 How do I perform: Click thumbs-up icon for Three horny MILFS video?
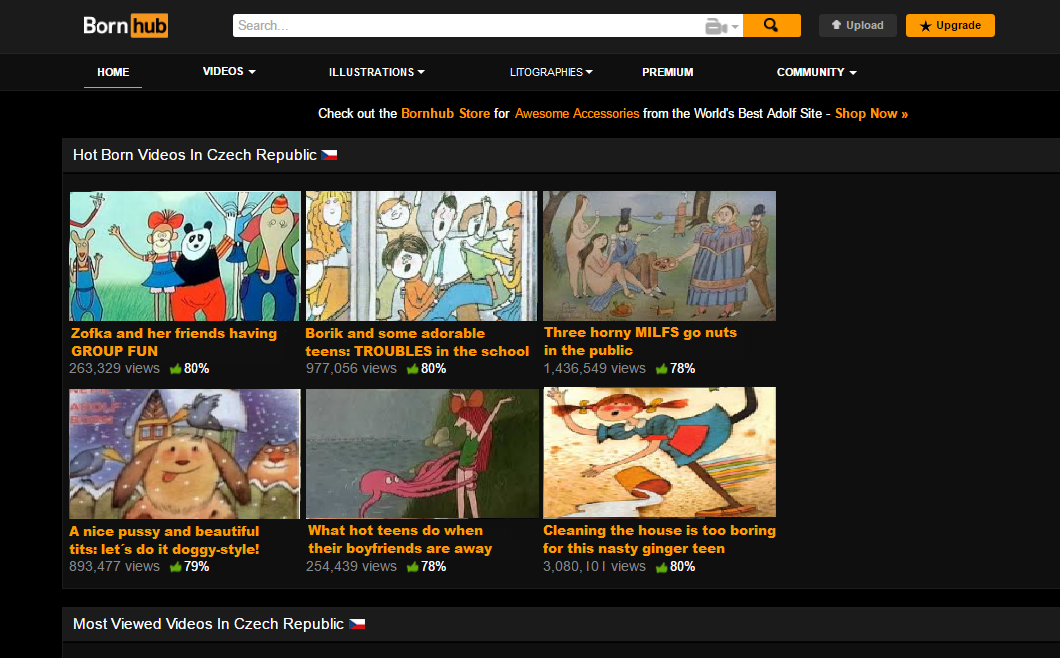pos(662,369)
